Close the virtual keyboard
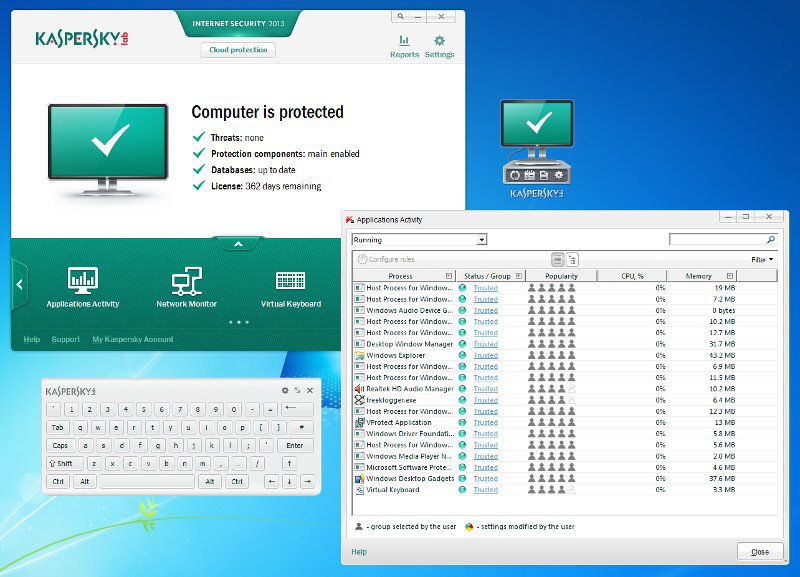 pyautogui.click(x=310, y=390)
